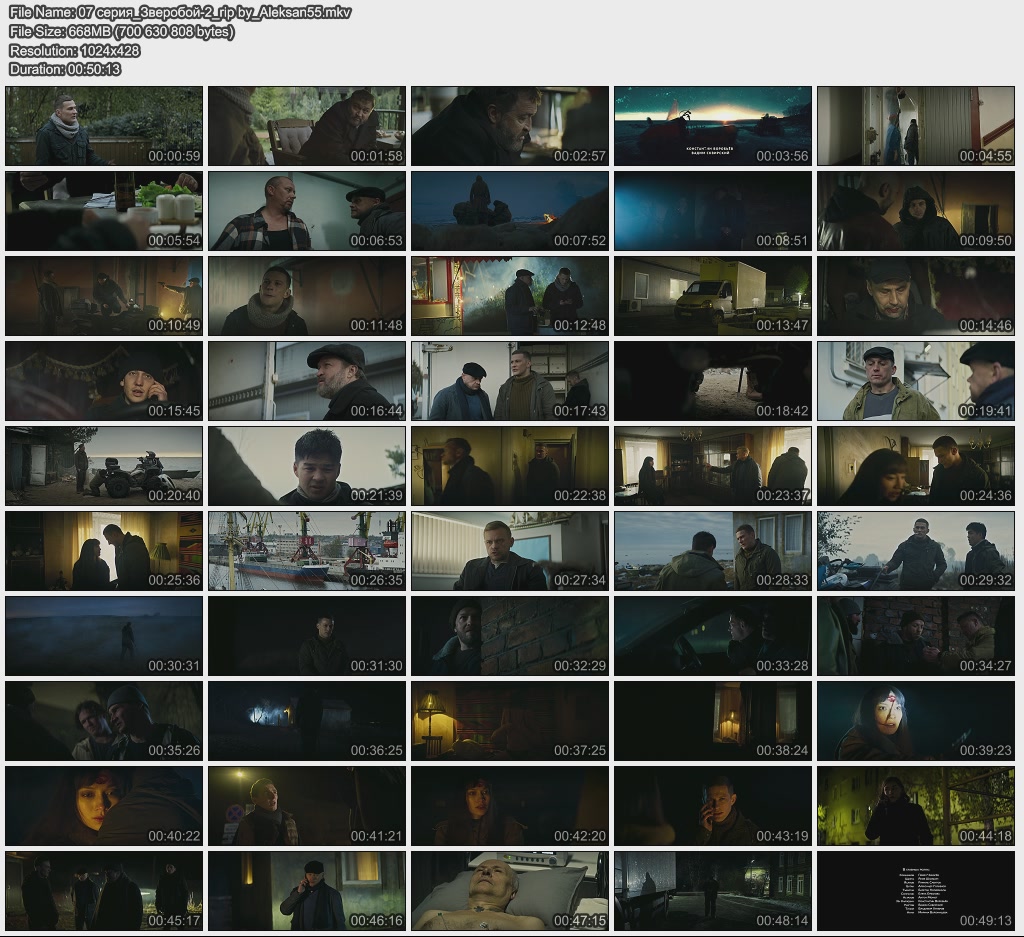
Task: Click the dinner table frame at 00:05:54
Action: pos(104,211)
